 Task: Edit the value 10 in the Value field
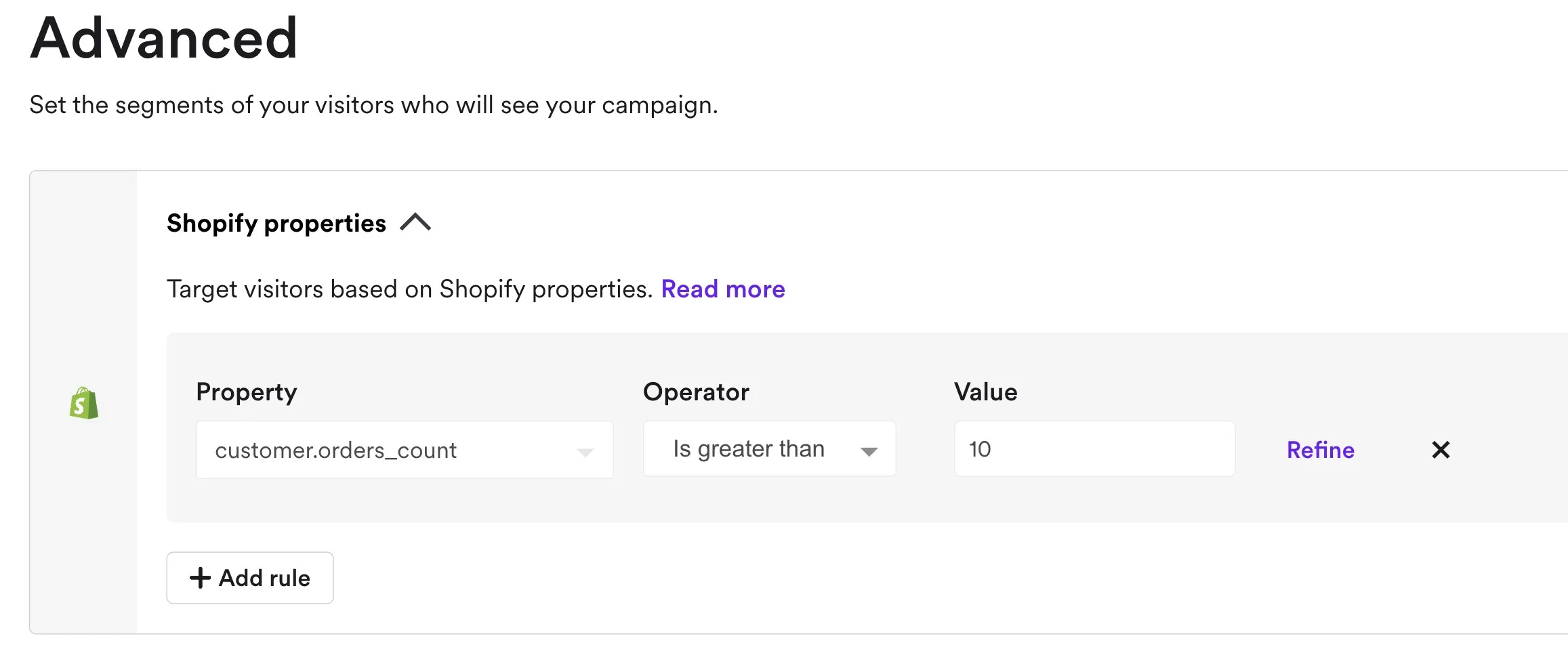coord(1093,448)
